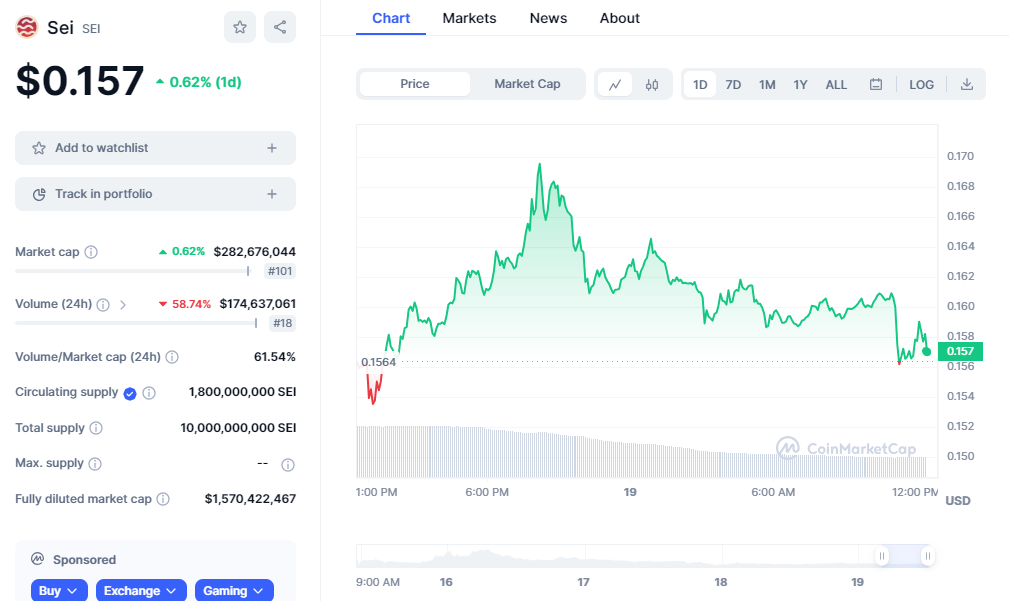Download the chart data
This screenshot has width=1009, height=601.
967,84
